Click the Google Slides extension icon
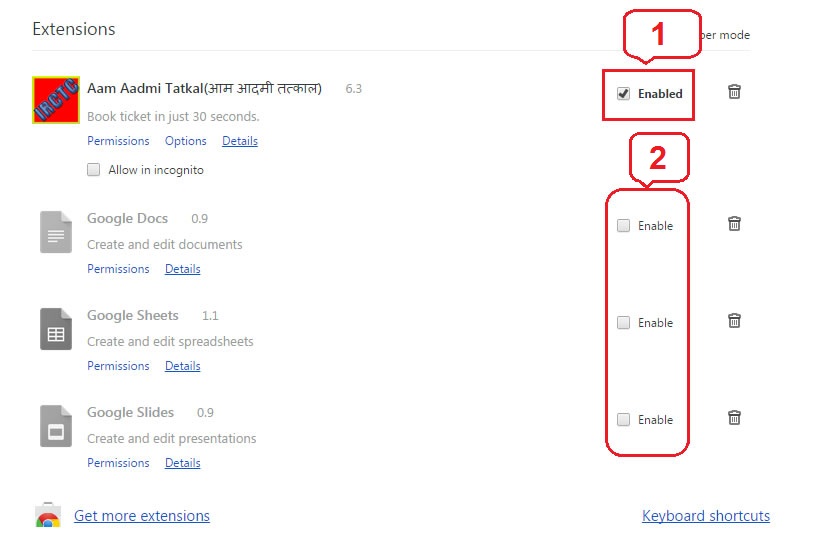The height and width of the screenshot is (537, 821). click(56, 426)
